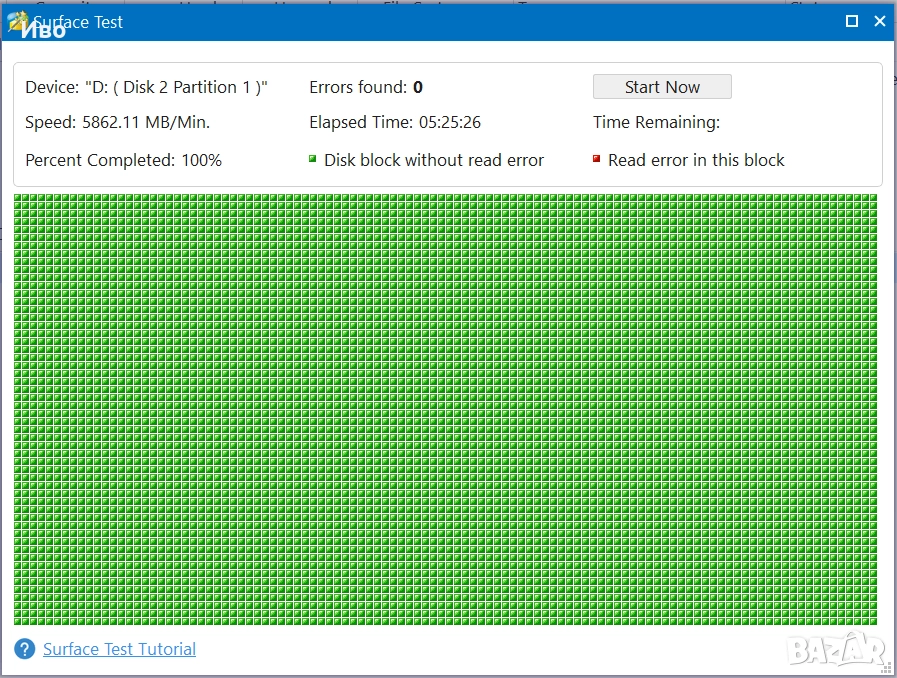Close the Surface Test window
This screenshot has height=678, width=897.
[x=880, y=21]
